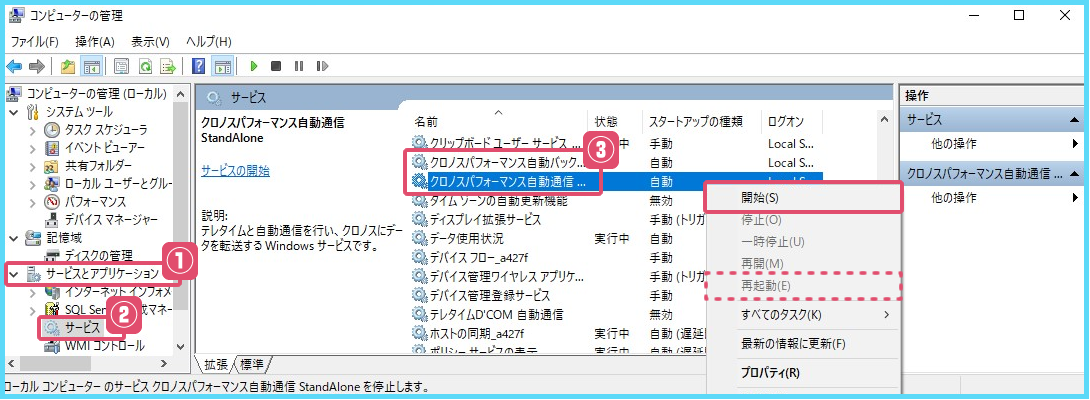This screenshot has height=400, width=1090.
Task: Collapse the システム ツール tree node
Action: [x=14, y=112]
